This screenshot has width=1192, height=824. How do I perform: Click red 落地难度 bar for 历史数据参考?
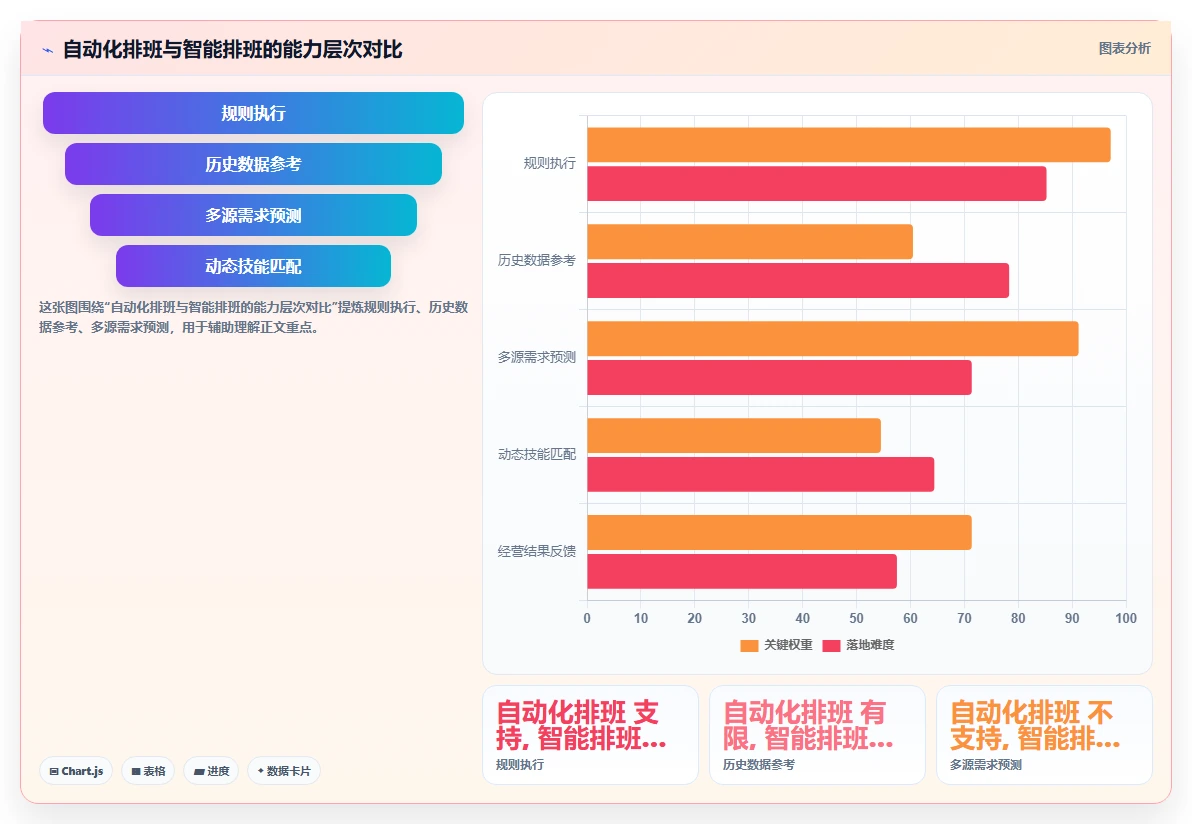(x=798, y=280)
